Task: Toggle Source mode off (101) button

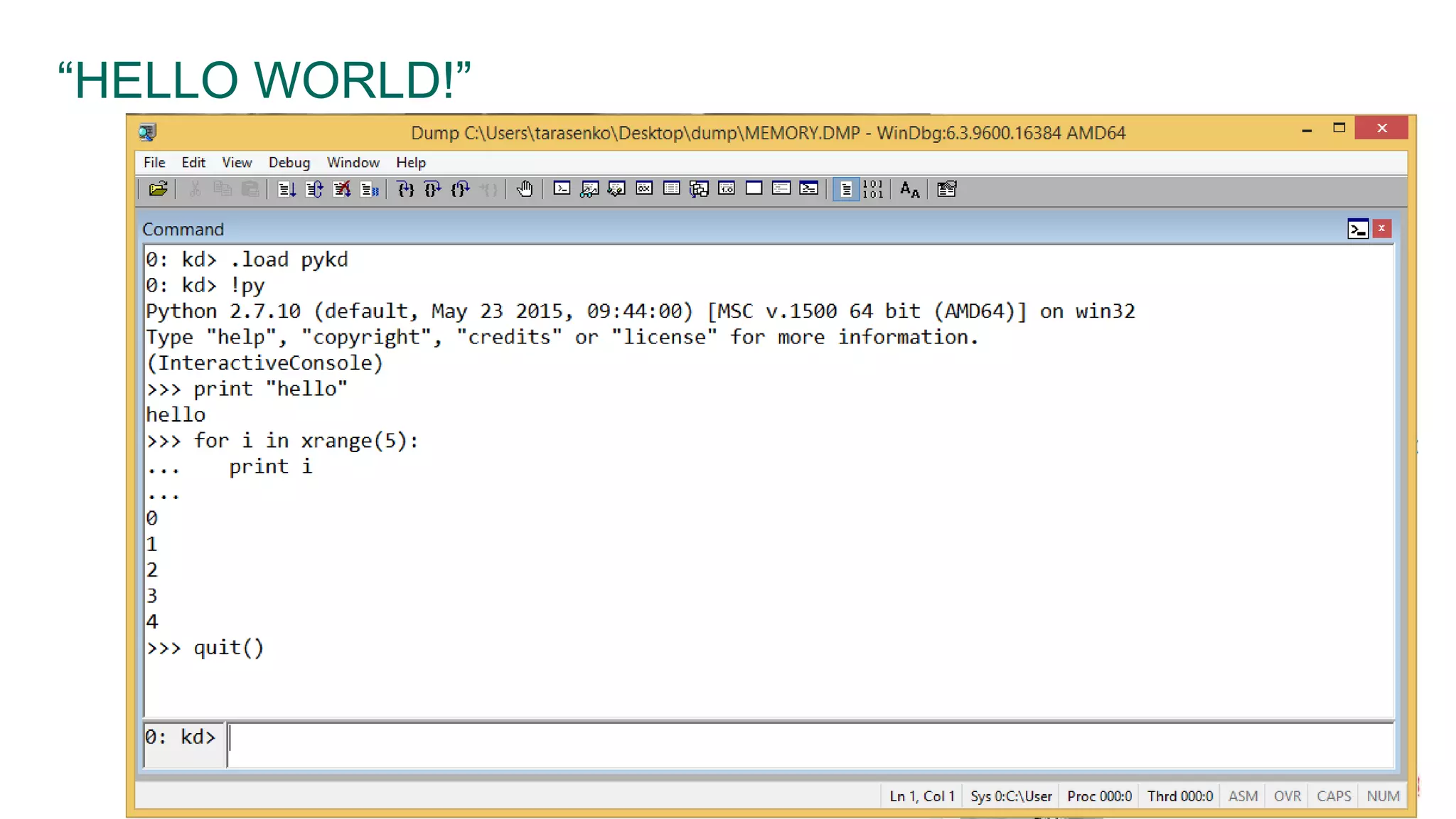Action: 872,189
